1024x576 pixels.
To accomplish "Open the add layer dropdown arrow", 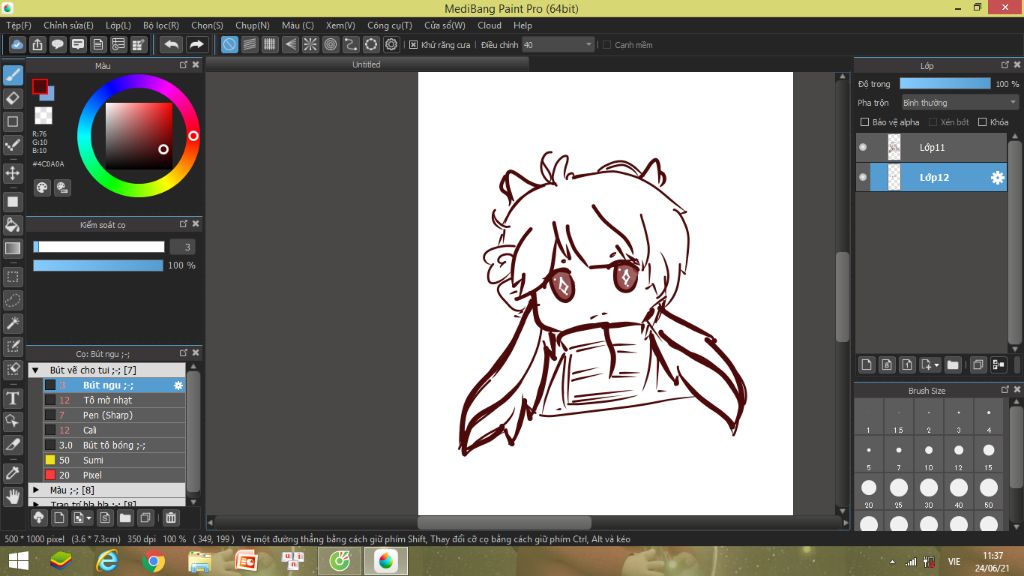I will pos(936,365).
